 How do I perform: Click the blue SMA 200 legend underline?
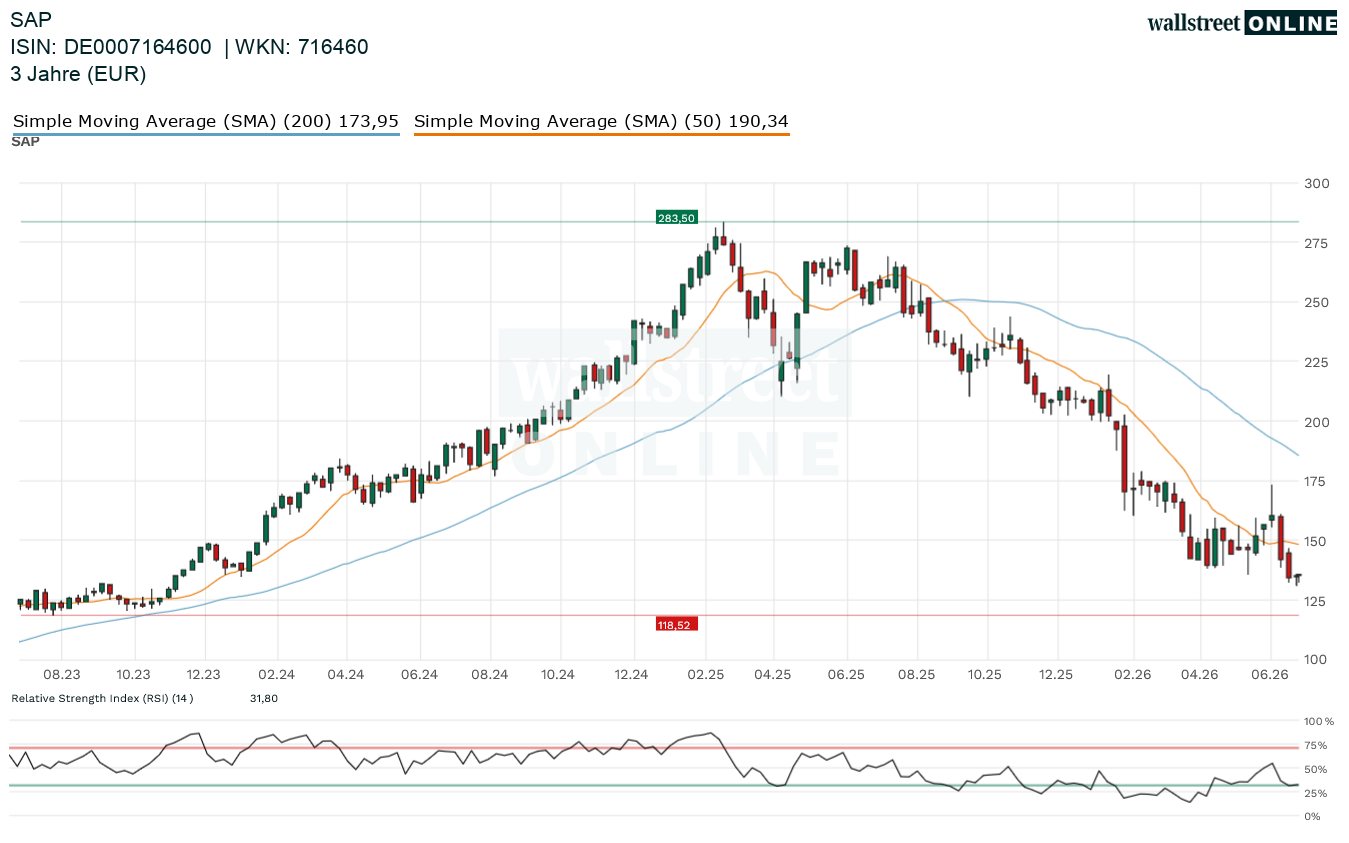[x=206, y=134]
